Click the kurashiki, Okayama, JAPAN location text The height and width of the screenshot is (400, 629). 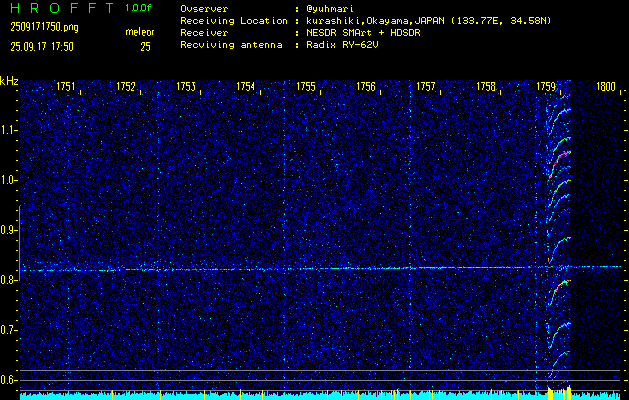[375, 21]
